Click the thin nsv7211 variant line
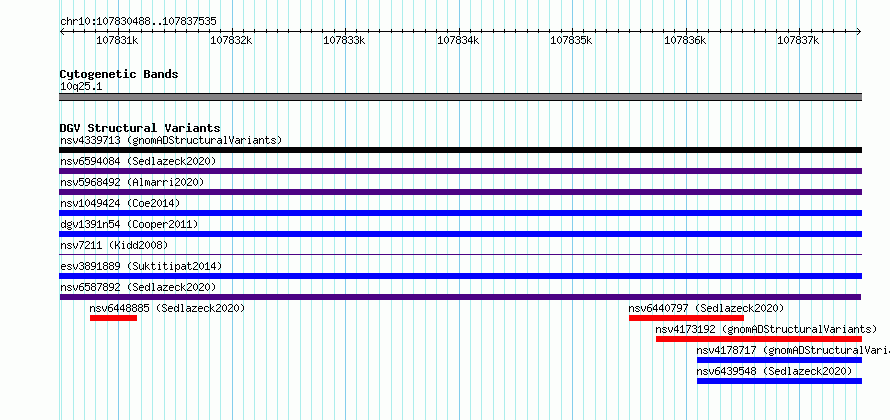The width and height of the screenshot is (890, 420). 460,254
